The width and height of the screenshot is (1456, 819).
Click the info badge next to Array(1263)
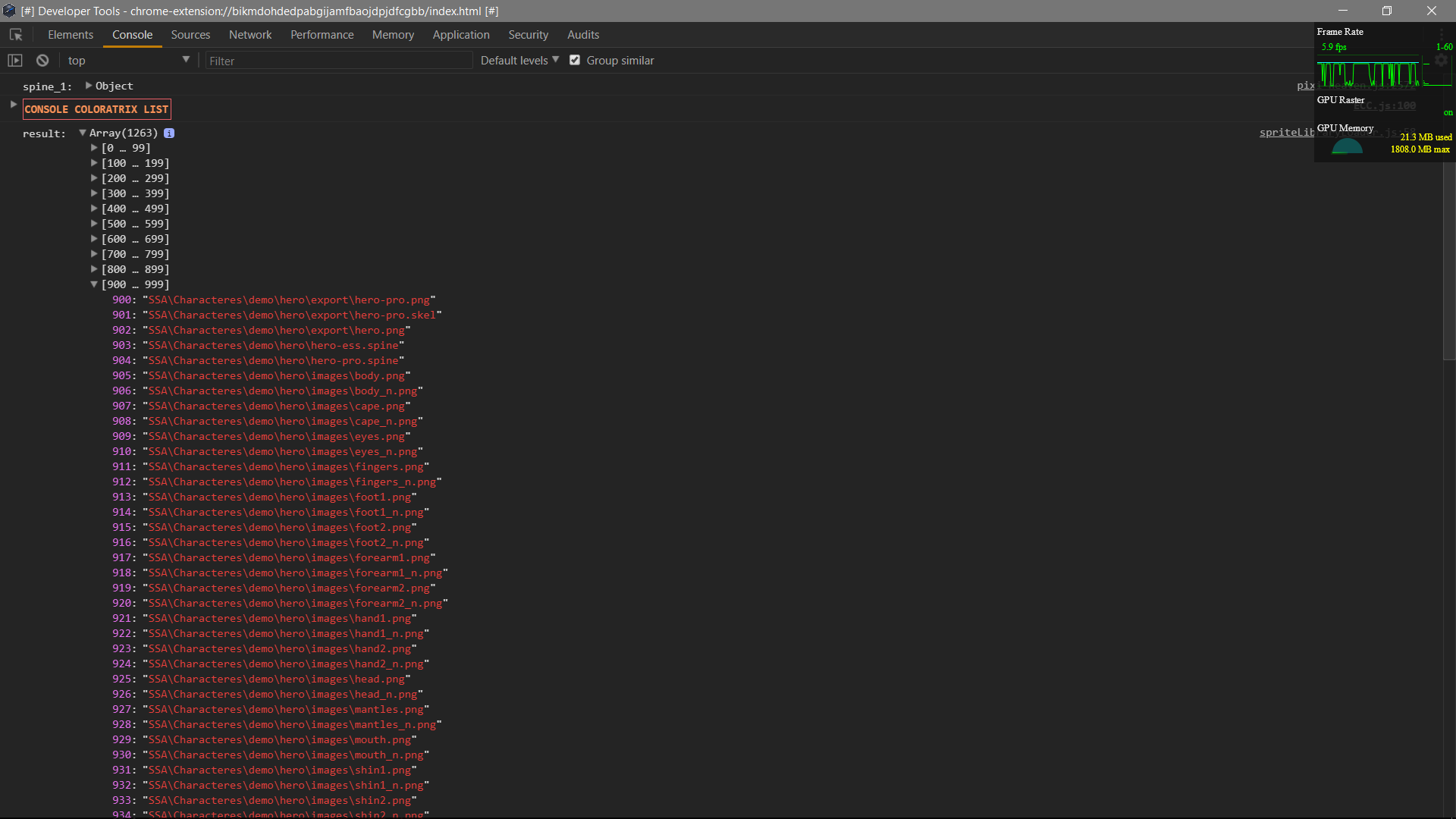[169, 133]
